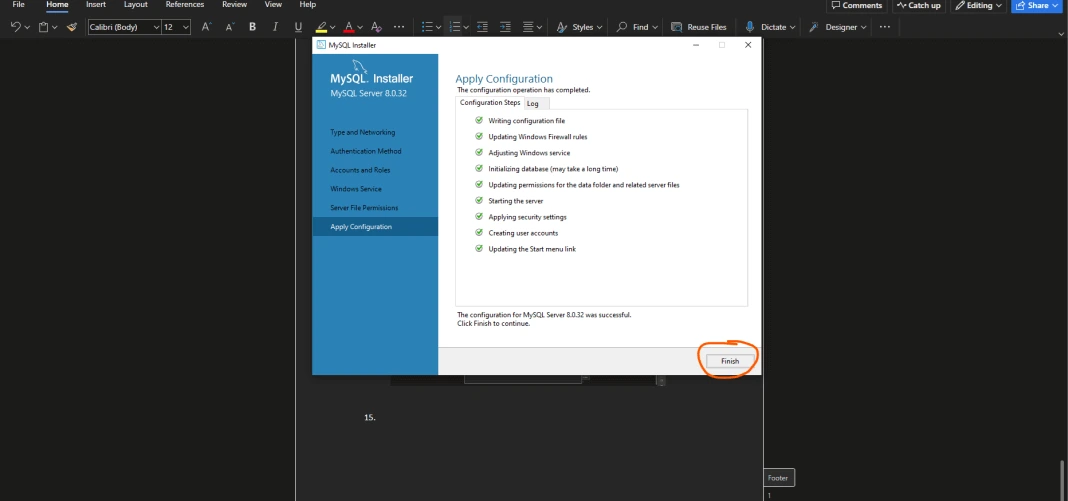Open the Styles gallery
This screenshot has height=501, width=1068.
[x=579, y=27]
